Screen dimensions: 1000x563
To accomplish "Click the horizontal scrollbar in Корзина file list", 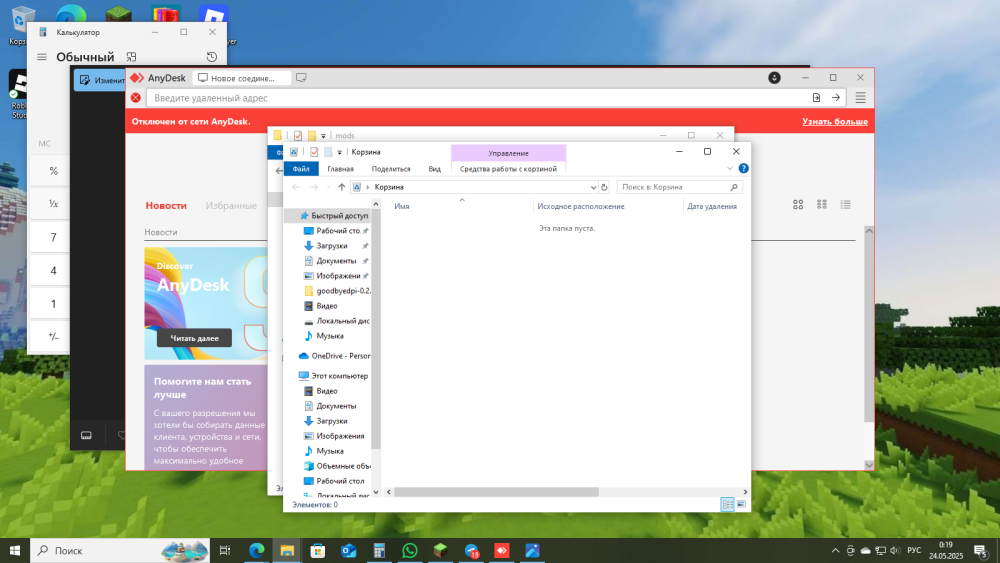I will click(x=497, y=492).
